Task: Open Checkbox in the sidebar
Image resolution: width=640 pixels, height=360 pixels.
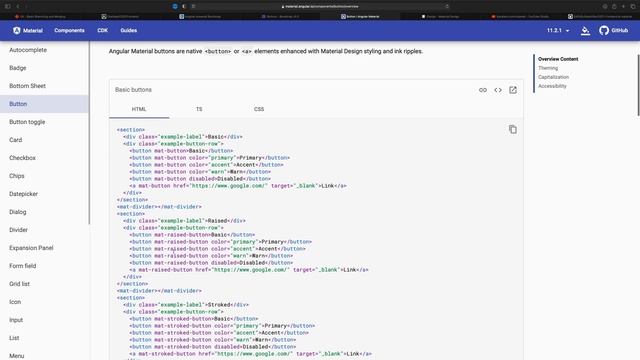Action: pos(44,158)
